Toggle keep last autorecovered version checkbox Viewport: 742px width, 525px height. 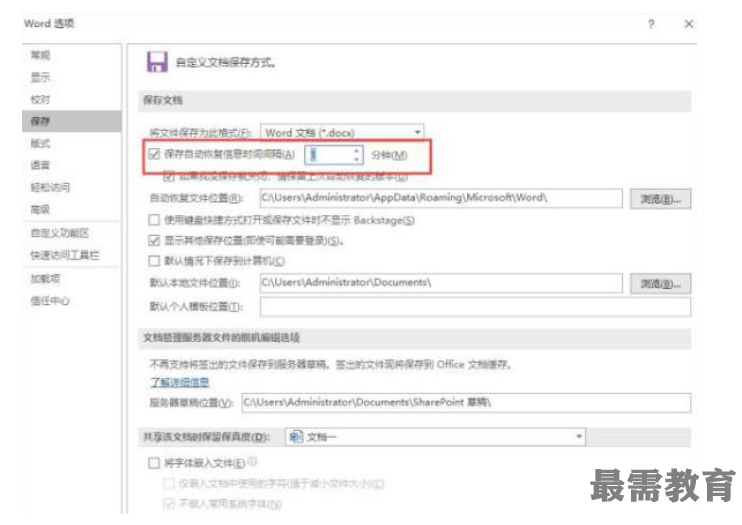pos(168,177)
